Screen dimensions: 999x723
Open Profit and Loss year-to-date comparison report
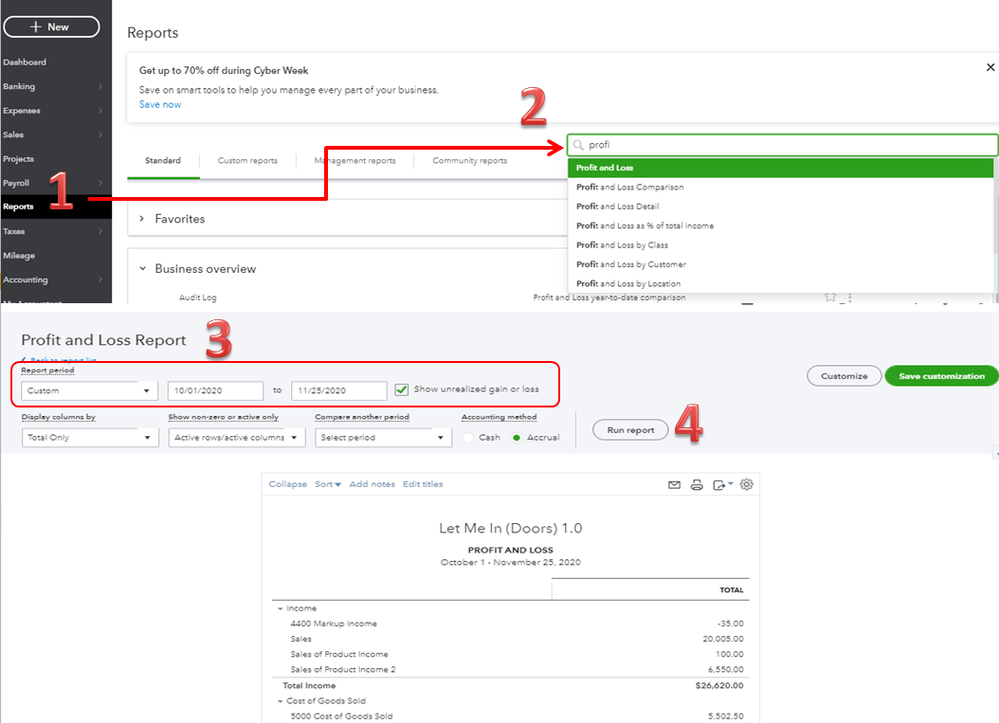pyautogui.click(x=609, y=297)
